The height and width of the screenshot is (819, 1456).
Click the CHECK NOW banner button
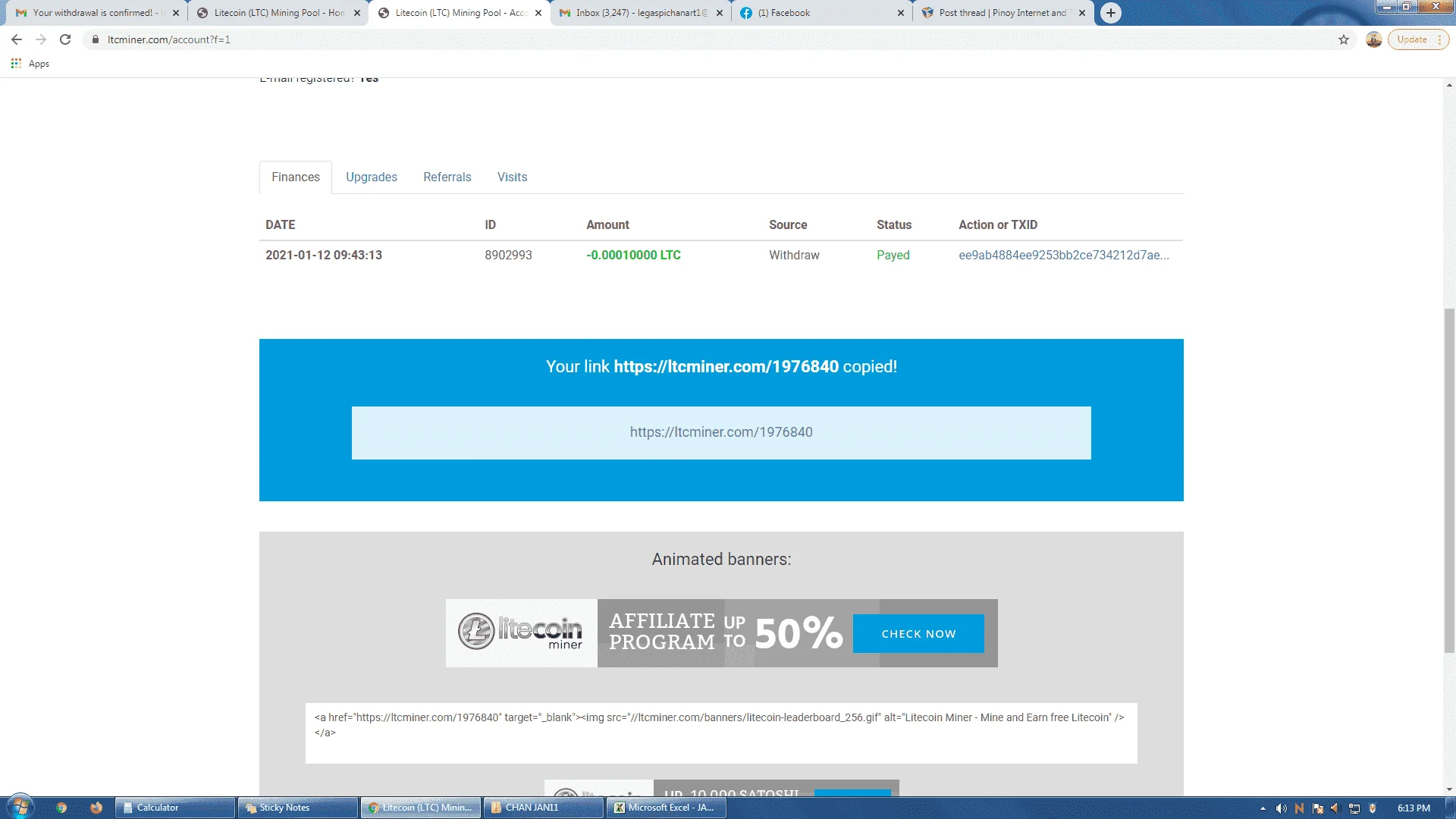(x=918, y=633)
